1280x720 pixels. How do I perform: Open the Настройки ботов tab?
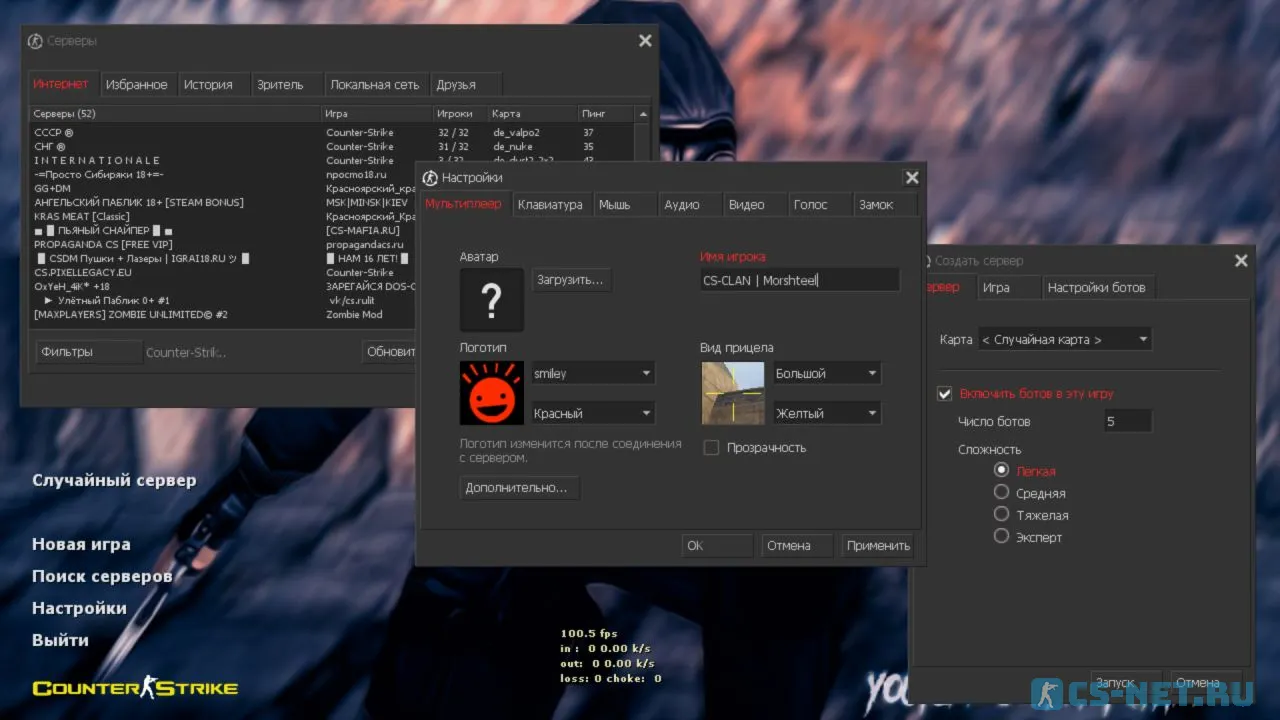pos(1096,288)
